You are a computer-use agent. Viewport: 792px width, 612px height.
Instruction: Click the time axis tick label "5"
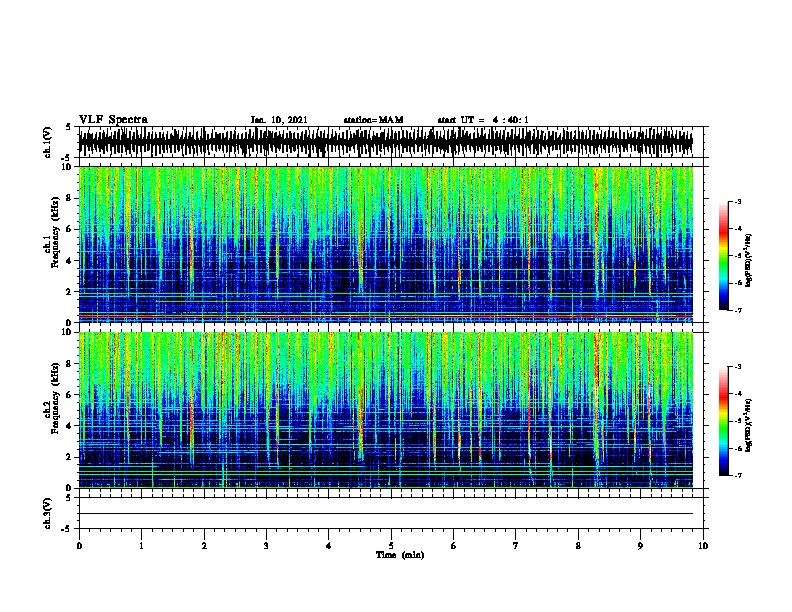[x=391, y=546]
